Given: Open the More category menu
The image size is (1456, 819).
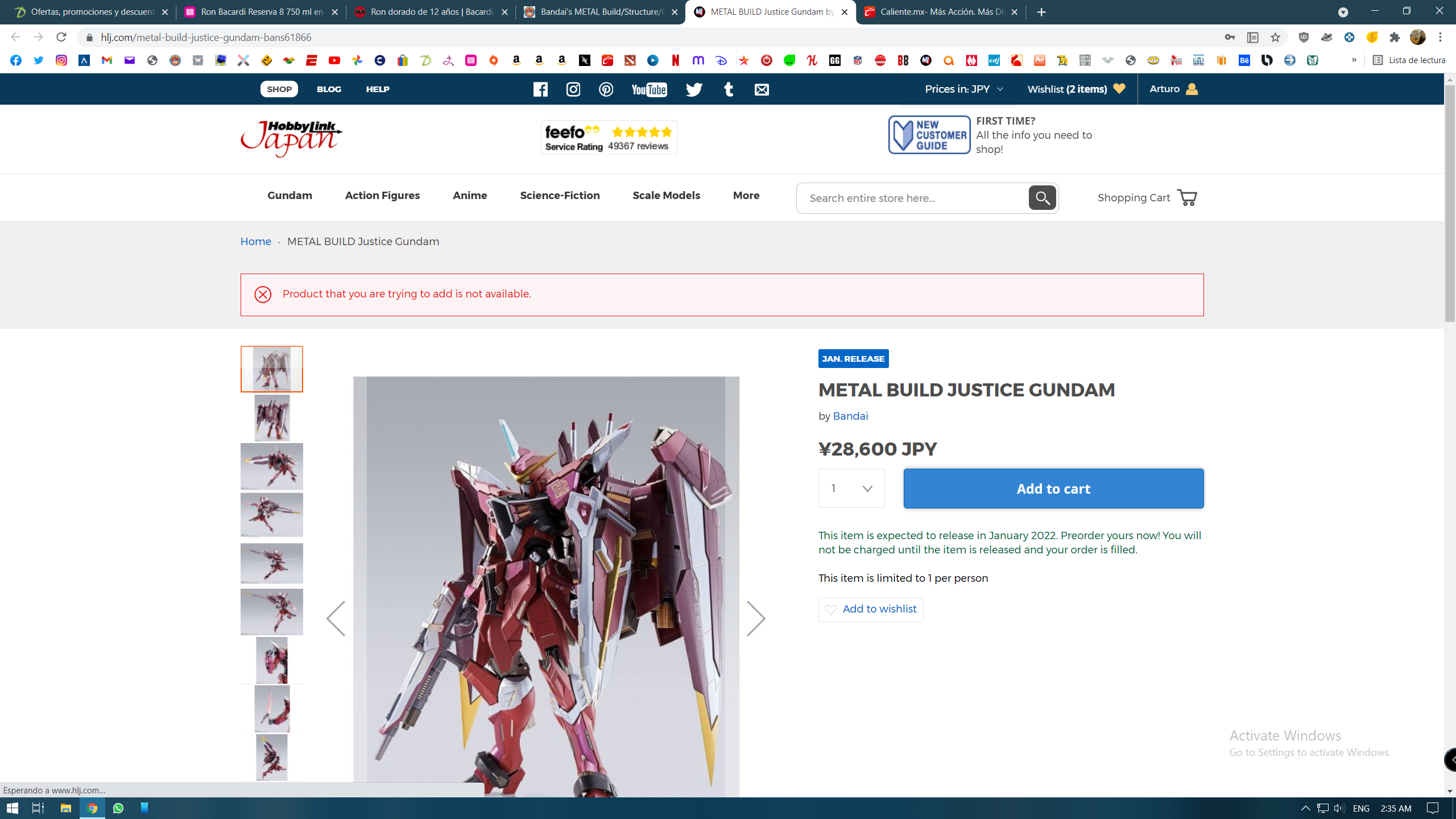Looking at the screenshot, I should coord(746,196).
